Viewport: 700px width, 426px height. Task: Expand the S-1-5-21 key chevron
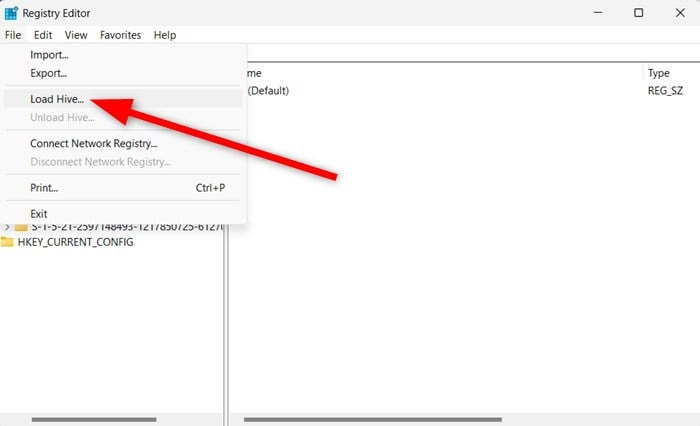[x=7, y=227]
